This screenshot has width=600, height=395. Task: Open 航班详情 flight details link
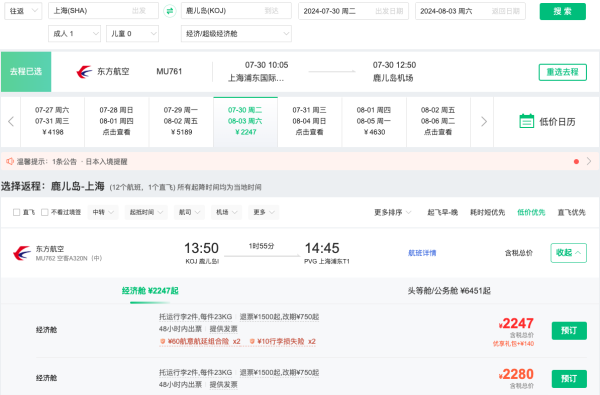pyautogui.click(x=422, y=253)
